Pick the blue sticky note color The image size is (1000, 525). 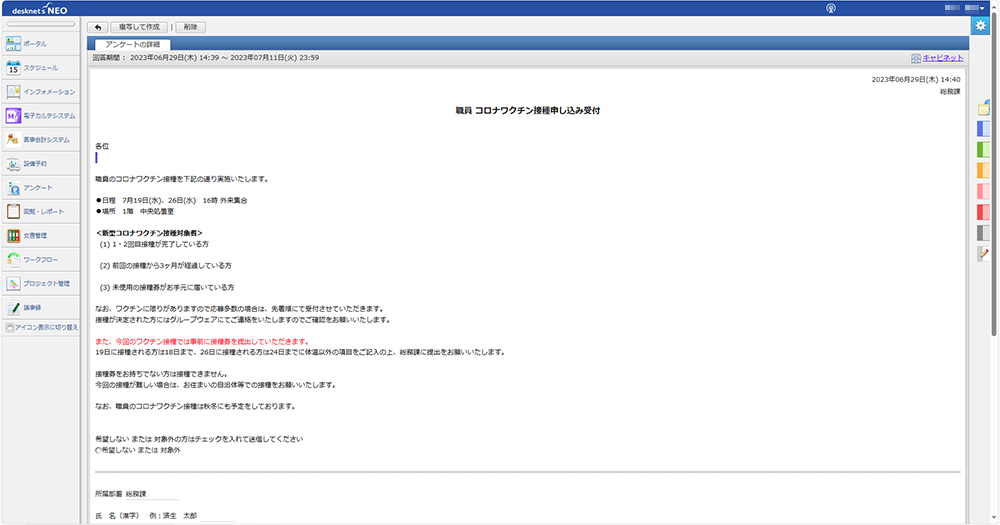(x=984, y=128)
